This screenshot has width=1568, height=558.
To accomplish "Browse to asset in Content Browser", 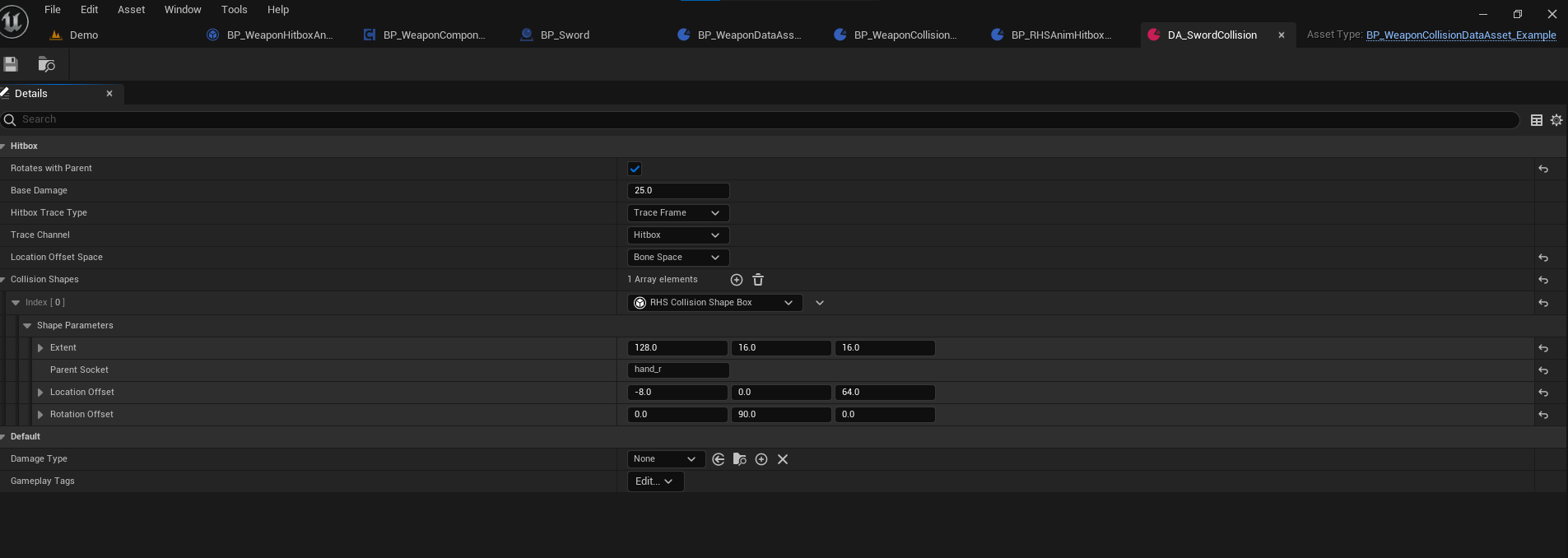I will 47,64.
